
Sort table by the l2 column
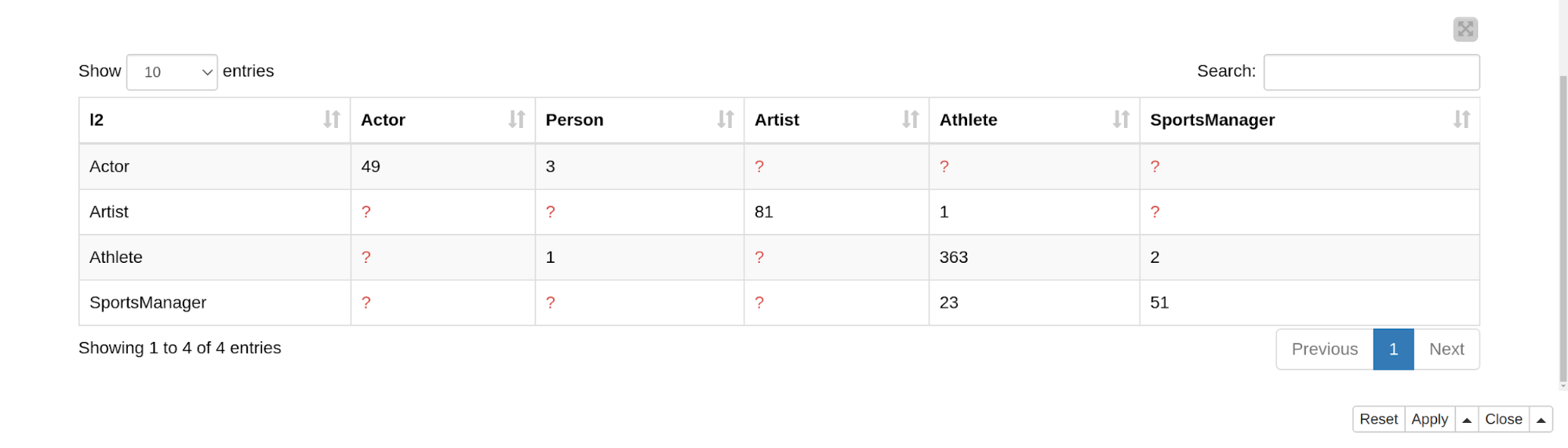coord(214,120)
